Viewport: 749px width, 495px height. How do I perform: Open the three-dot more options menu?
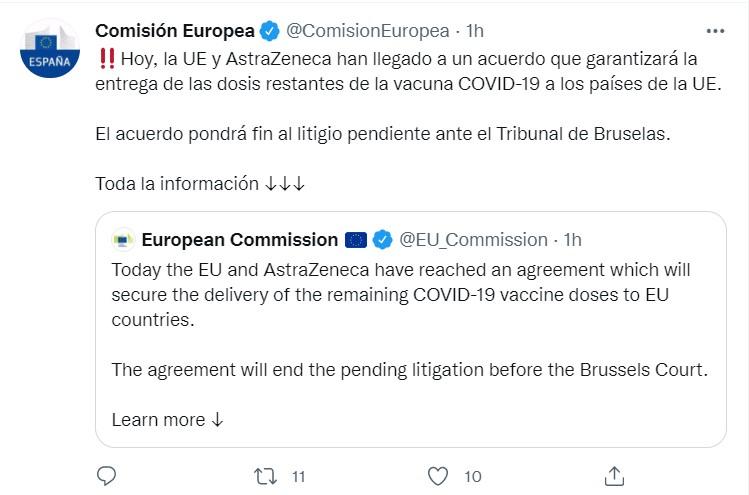(x=715, y=30)
